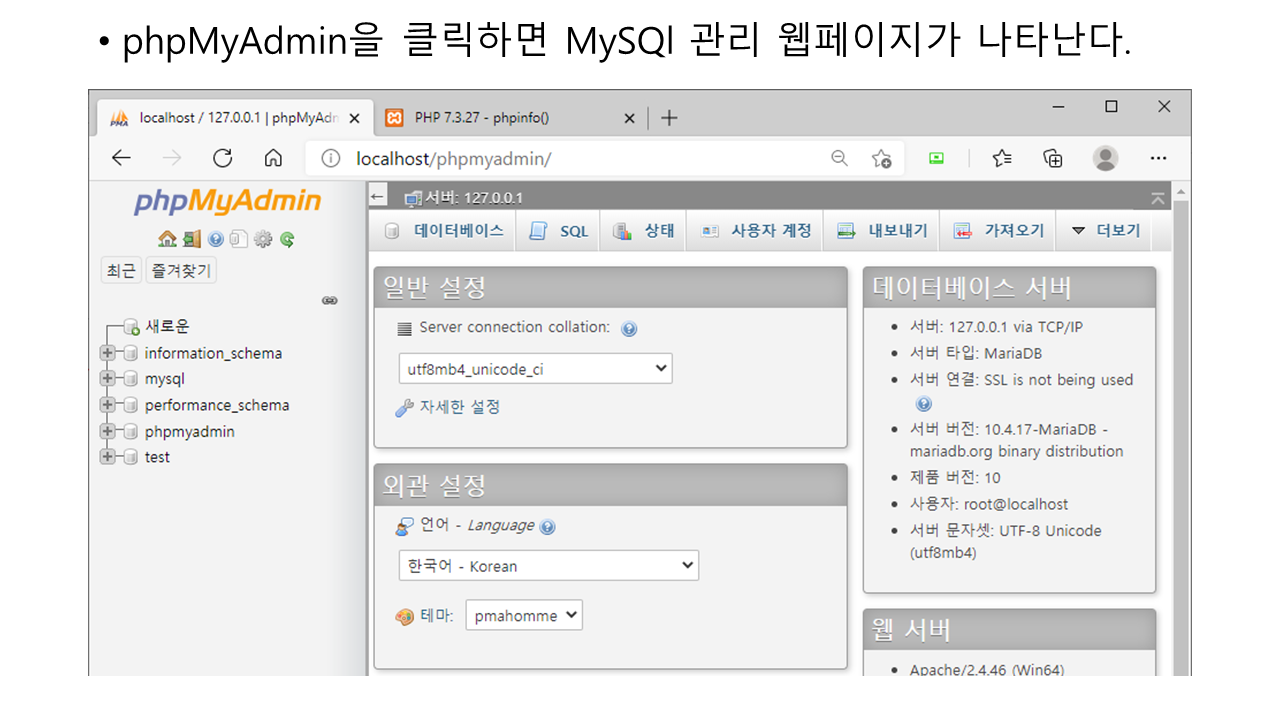Open the pmahomme theme dropdown
Image resolution: width=1280 pixels, height=720 pixels.
coord(524,616)
